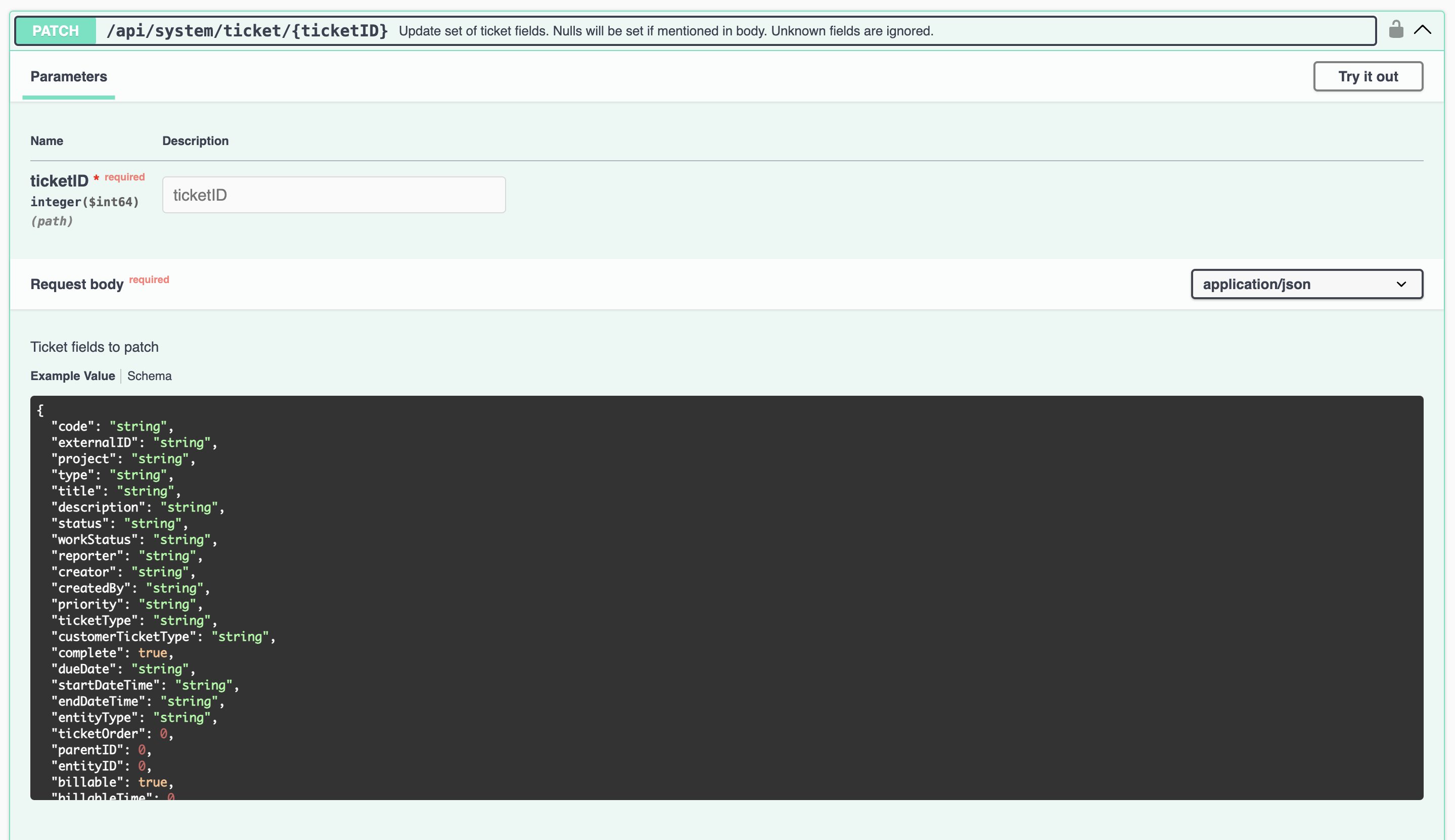This screenshot has height=840, width=1455.
Task: Click the ticketID parameter name label
Action: [59, 181]
